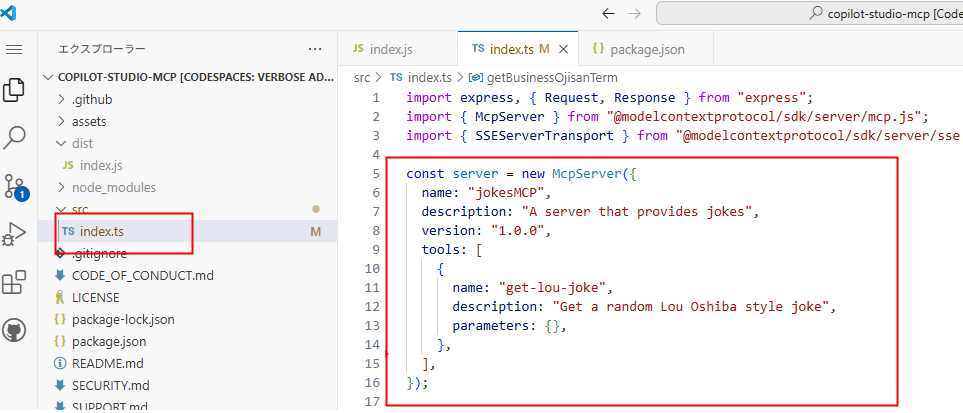The image size is (963, 413).
Task: Open Run and Debug view
Action: click(x=14, y=234)
